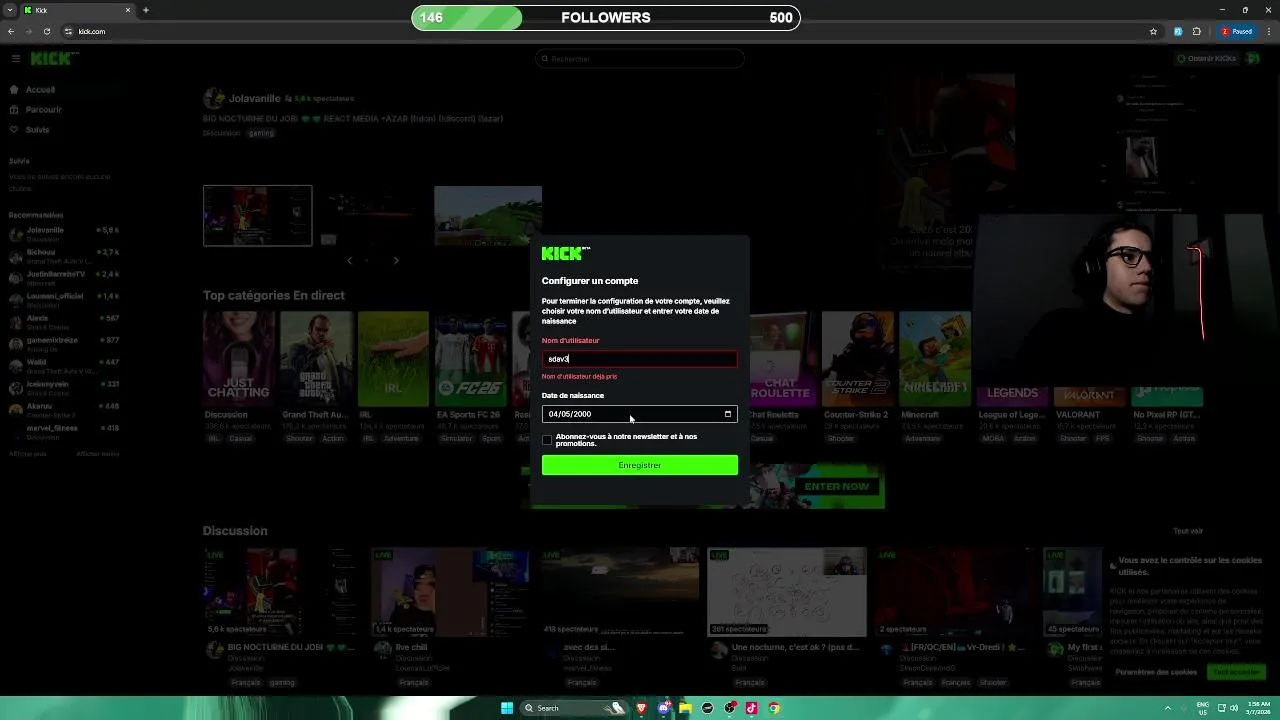1280x720 pixels.
Task: Click the green profile avatar icon
Action: tap(1253, 59)
